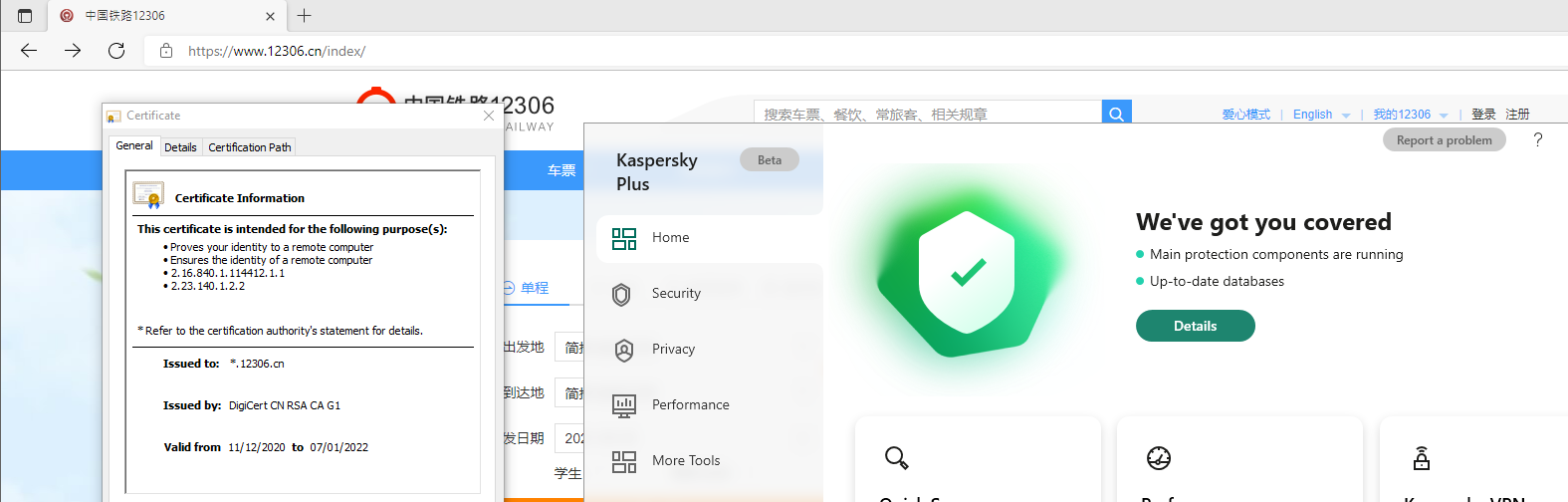Expand the 我的12306 dropdown
Viewport: 1568px width, 502px height.
coord(1411,115)
